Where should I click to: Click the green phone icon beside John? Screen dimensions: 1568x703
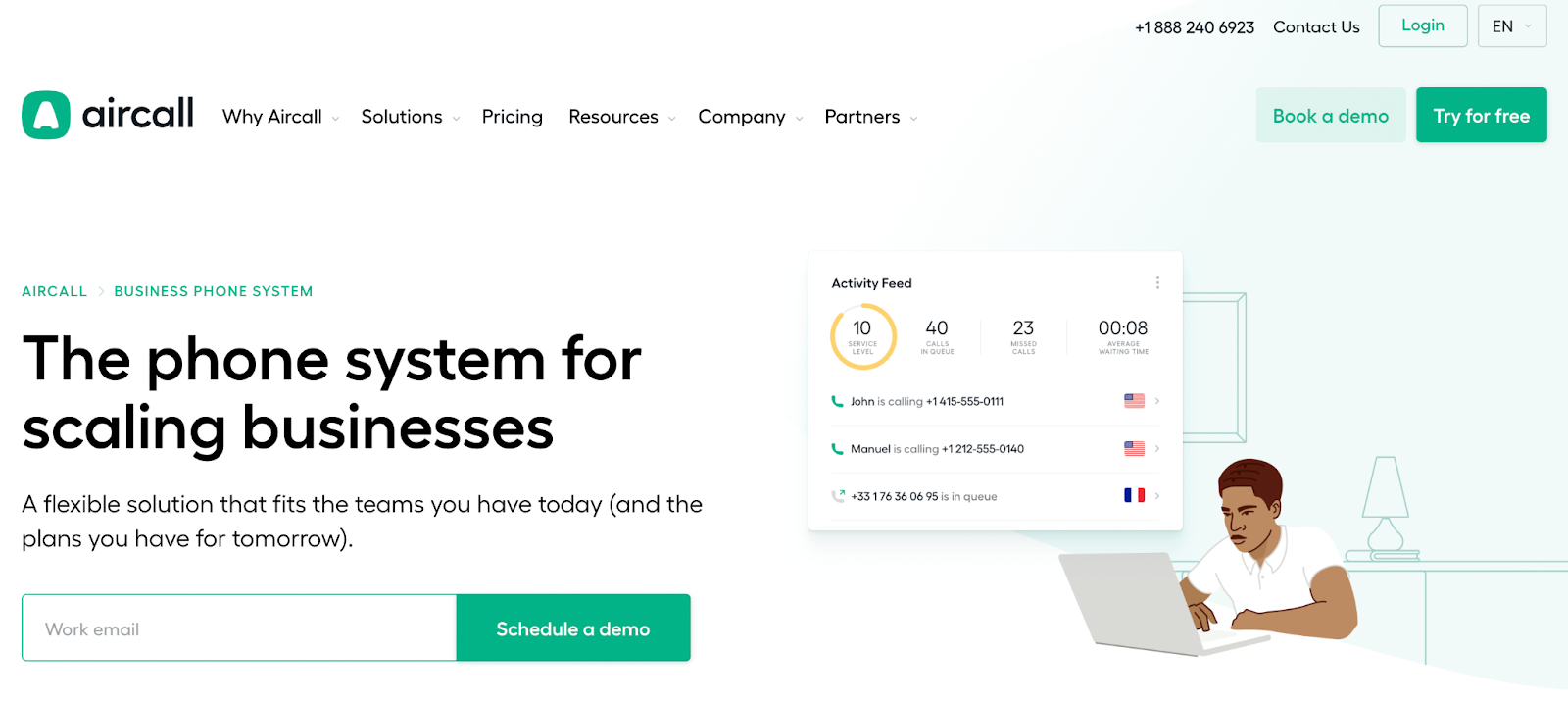[837, 401]
